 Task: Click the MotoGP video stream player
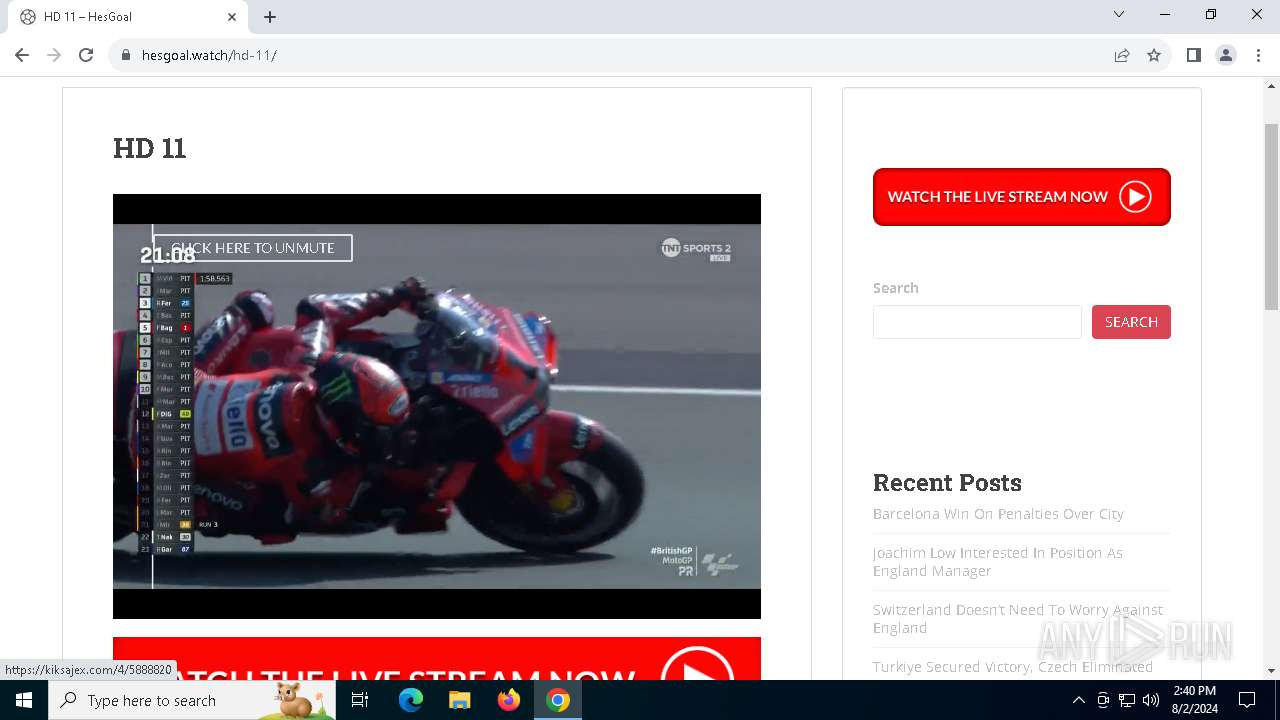tap(437, 406)
